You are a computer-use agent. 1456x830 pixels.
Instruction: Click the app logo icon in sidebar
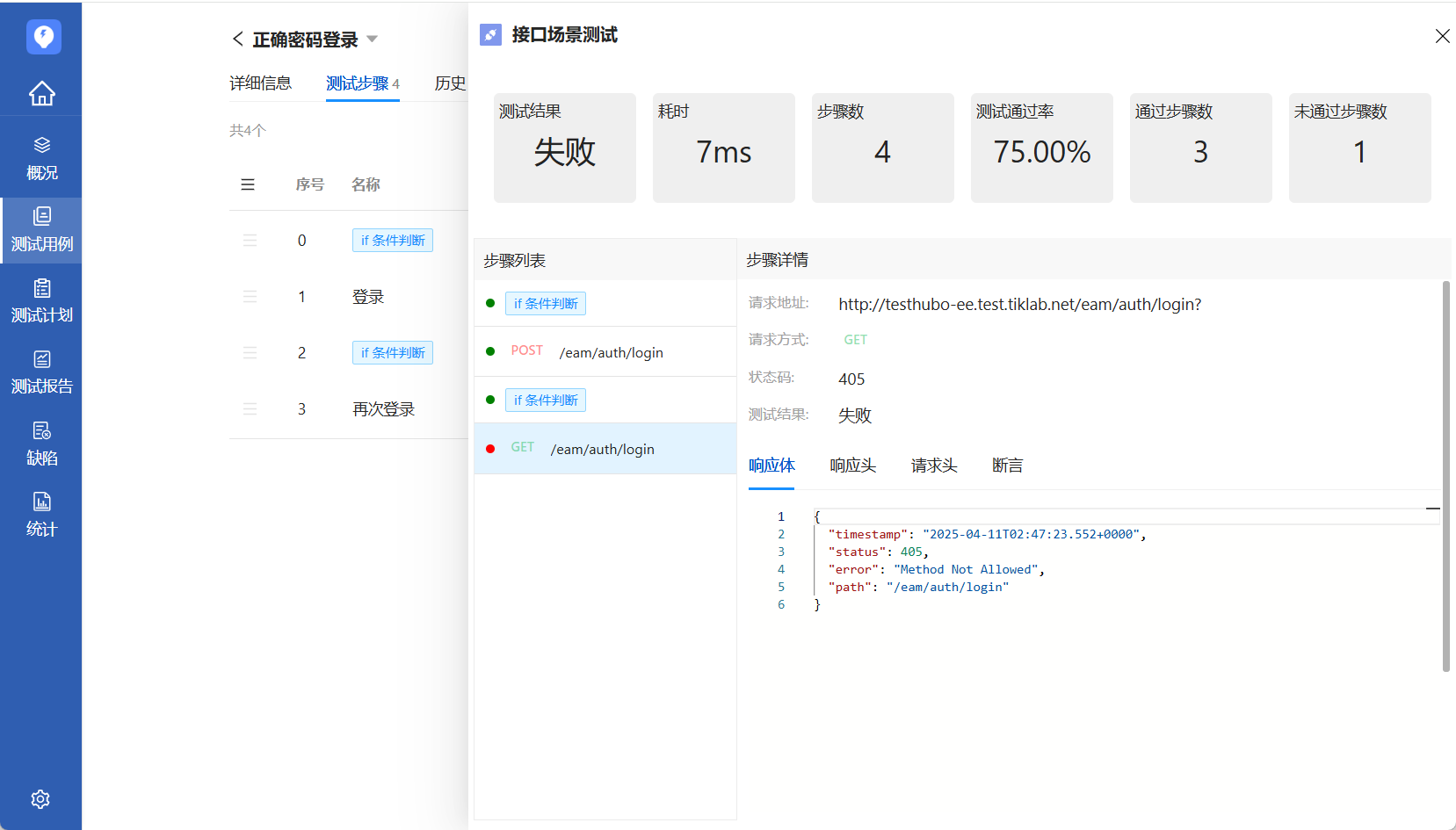[x=43, y=37]
